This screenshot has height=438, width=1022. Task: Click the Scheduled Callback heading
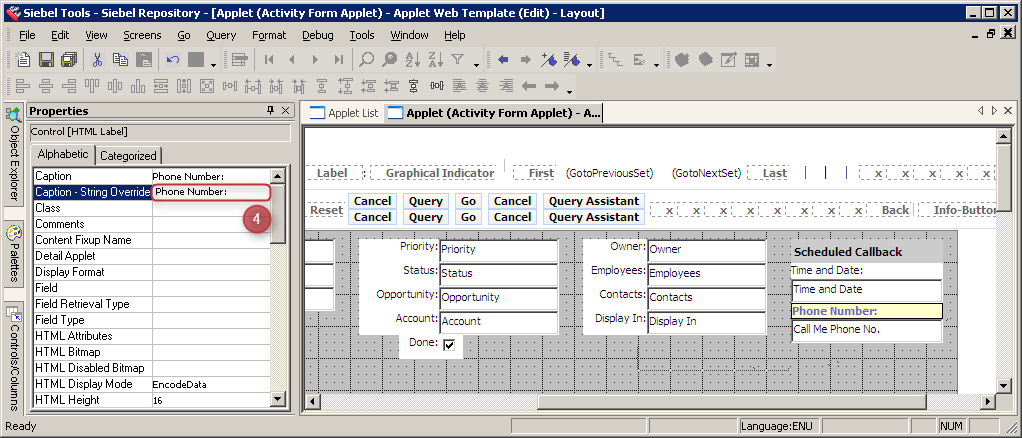(x=847, y=252)
